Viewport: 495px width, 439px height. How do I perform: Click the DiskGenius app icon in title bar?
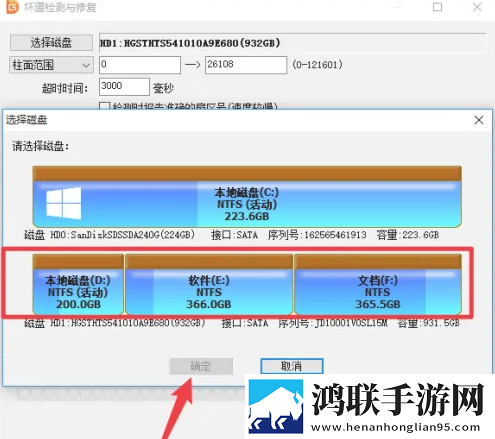pos(12,7)
